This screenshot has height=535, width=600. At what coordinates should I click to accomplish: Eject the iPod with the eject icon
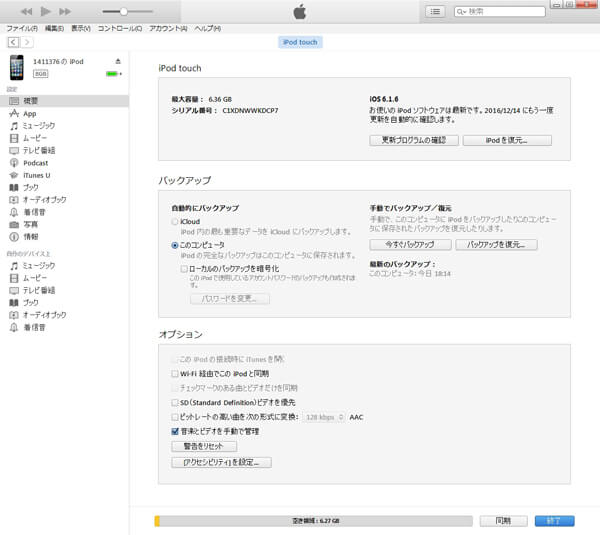[x=118, y=61]
